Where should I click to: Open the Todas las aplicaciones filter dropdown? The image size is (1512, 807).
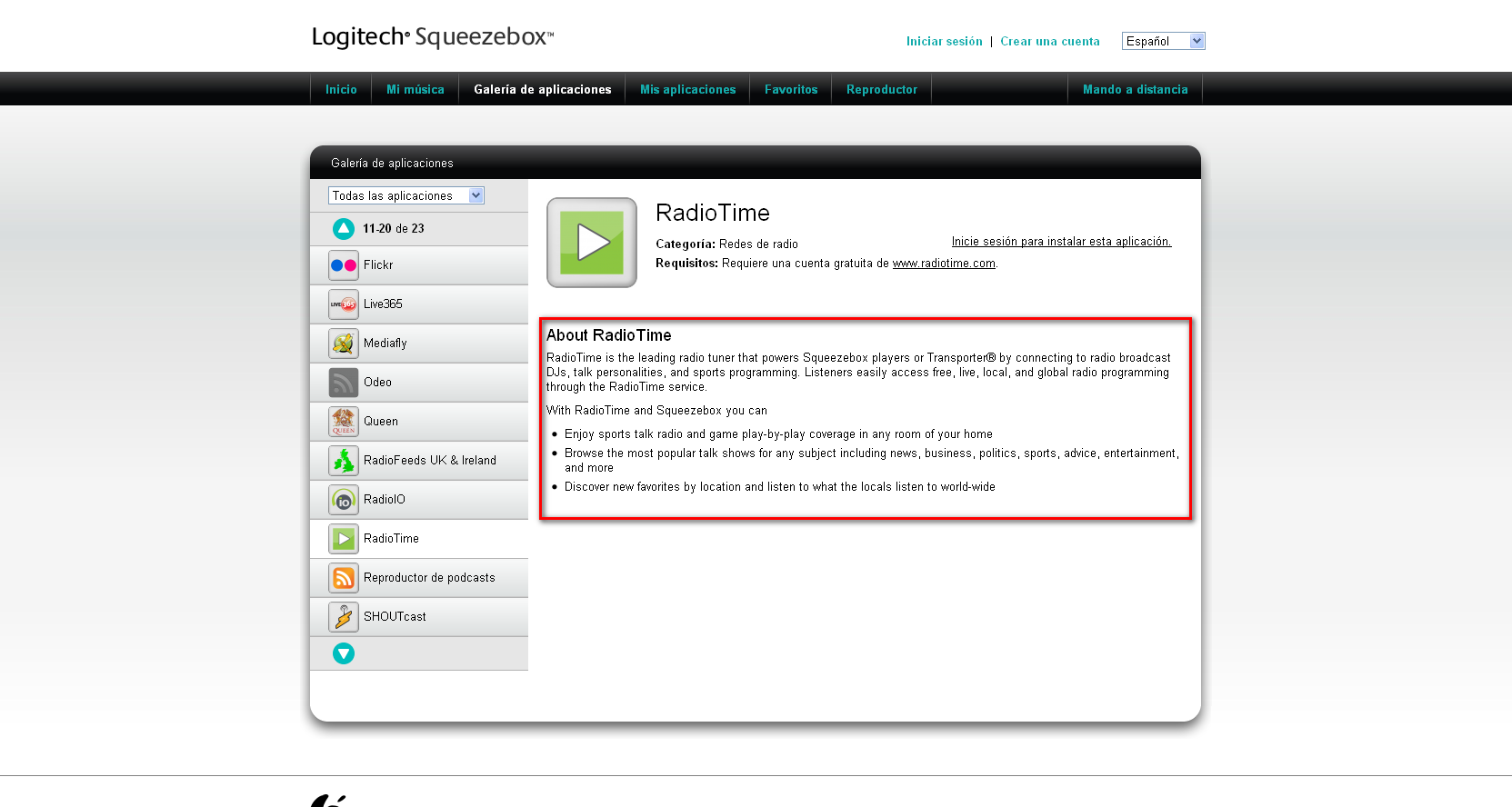[x=406, y=195]
